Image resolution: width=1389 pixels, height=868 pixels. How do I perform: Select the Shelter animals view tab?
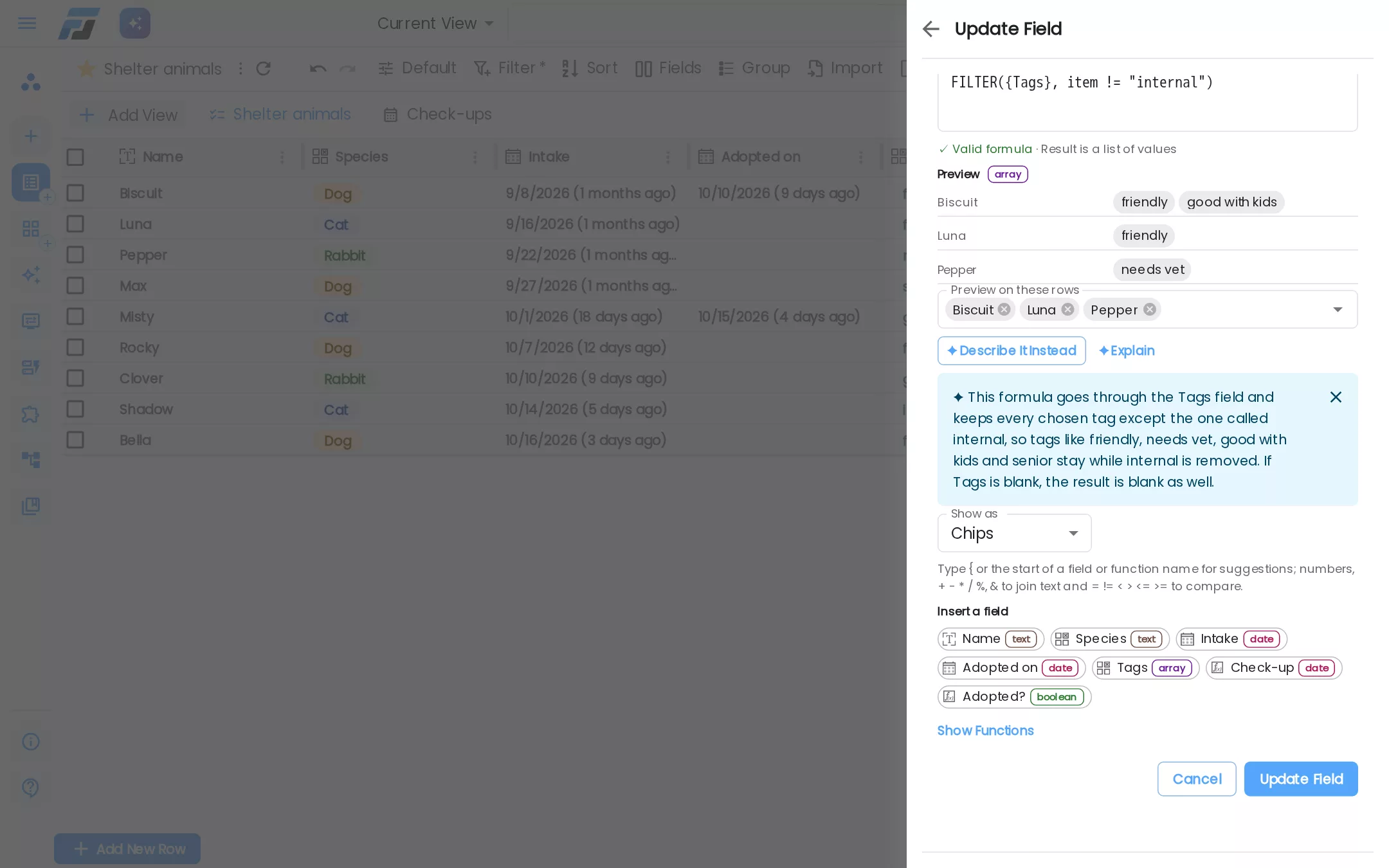tap(280, 114)
